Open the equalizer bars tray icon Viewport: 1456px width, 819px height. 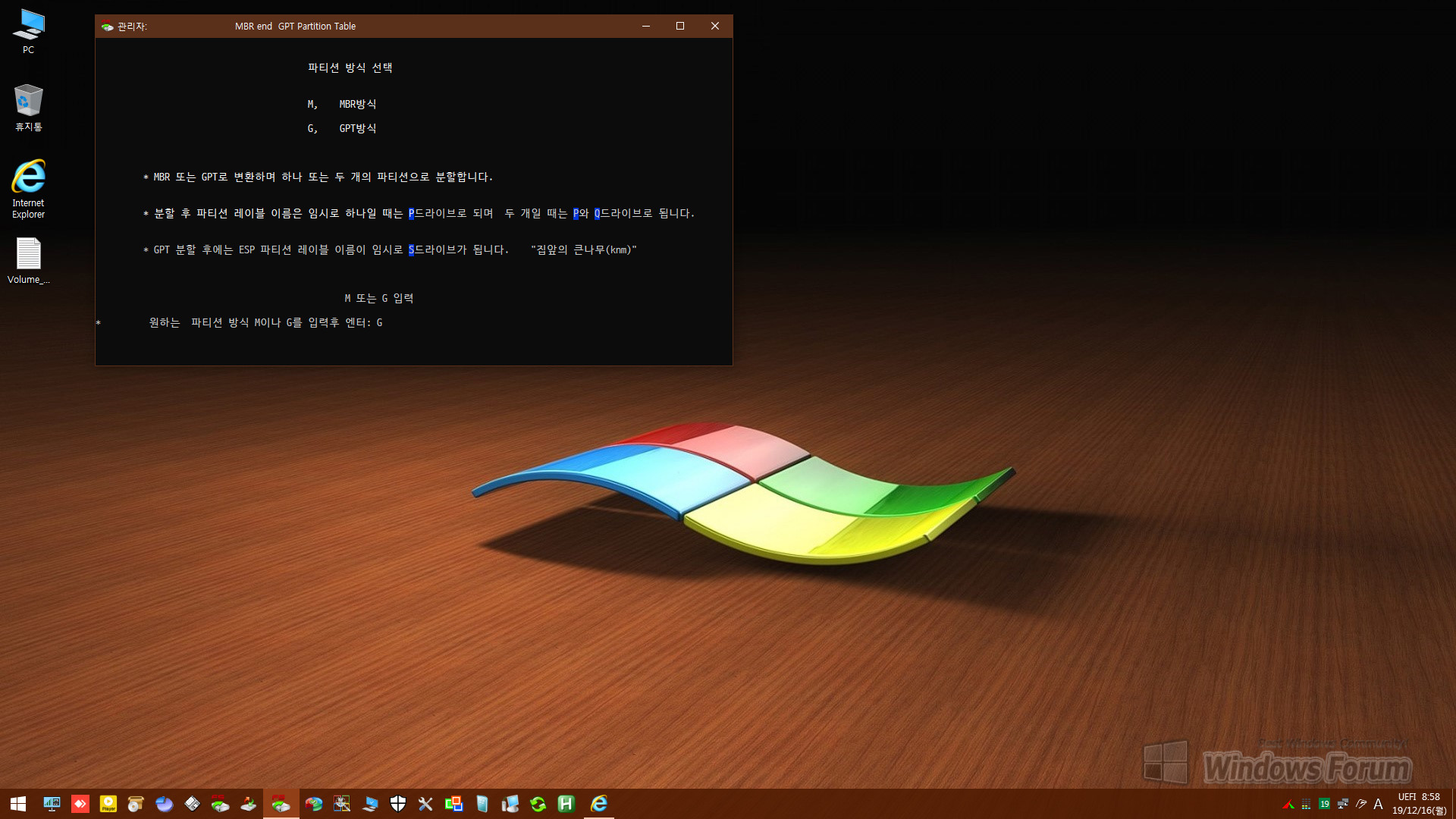click(1306, 804)
